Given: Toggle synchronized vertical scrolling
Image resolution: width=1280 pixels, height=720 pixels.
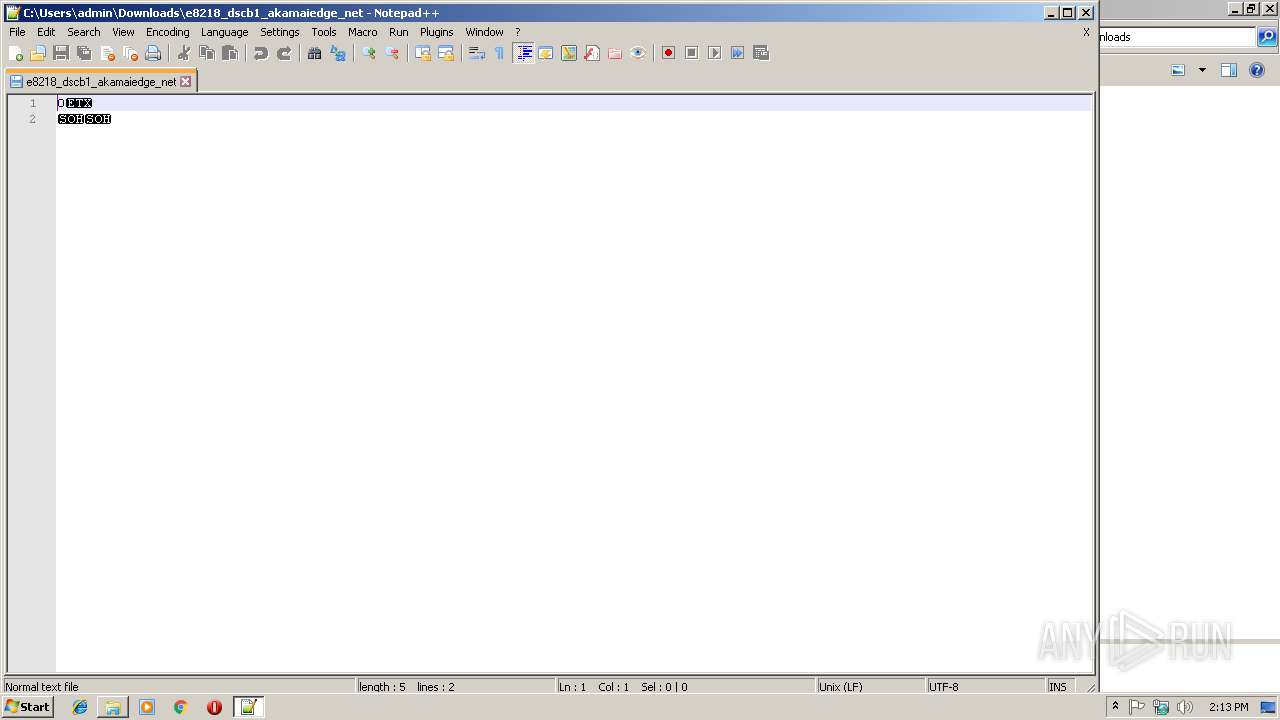Looking at the screenshot, I should pos(423,53).
